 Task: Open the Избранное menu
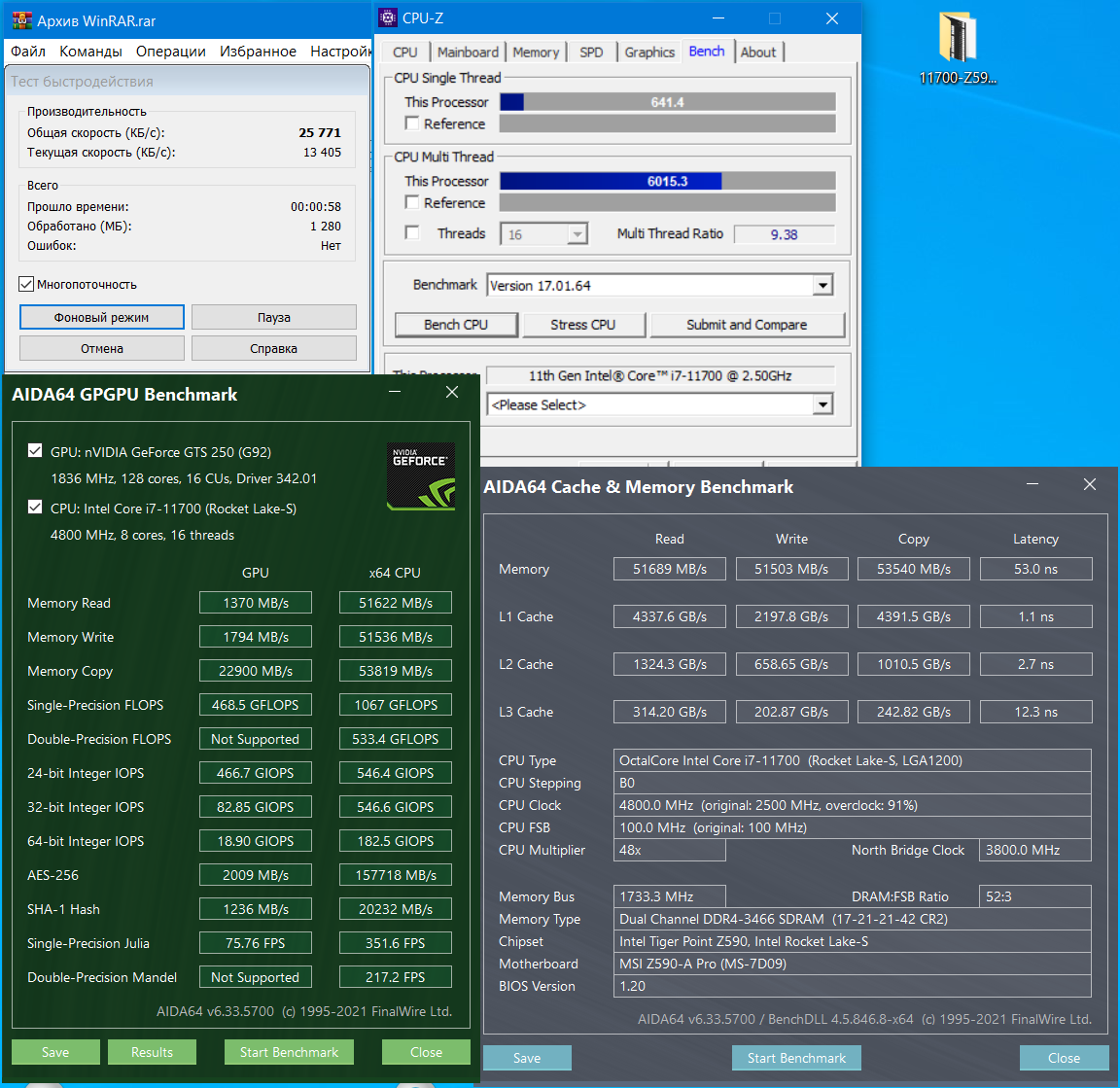click(258, 52)
